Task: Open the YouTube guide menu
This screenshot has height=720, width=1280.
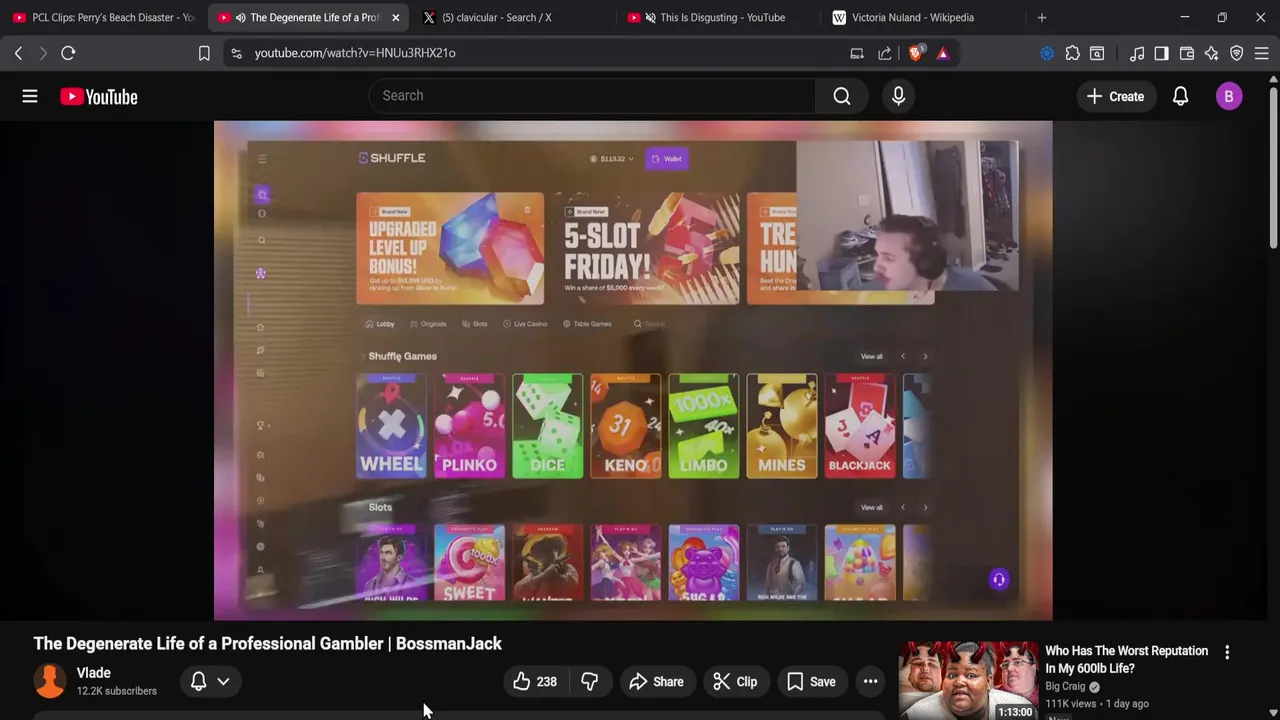Action: click(x=30, y=96)
